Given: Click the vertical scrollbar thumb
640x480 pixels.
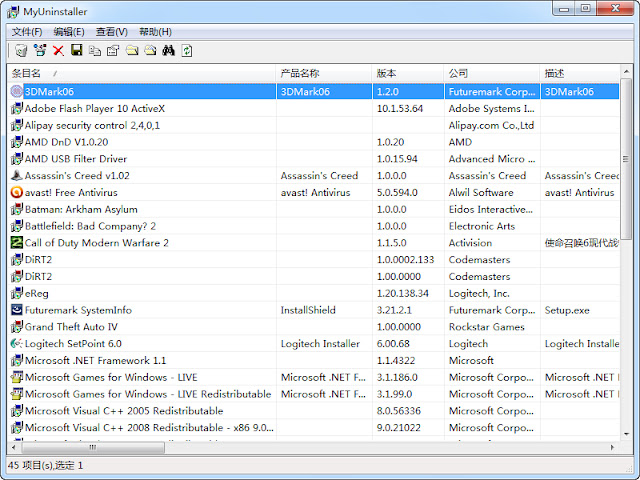Looking at the screenshot, I should click(626, 159).
